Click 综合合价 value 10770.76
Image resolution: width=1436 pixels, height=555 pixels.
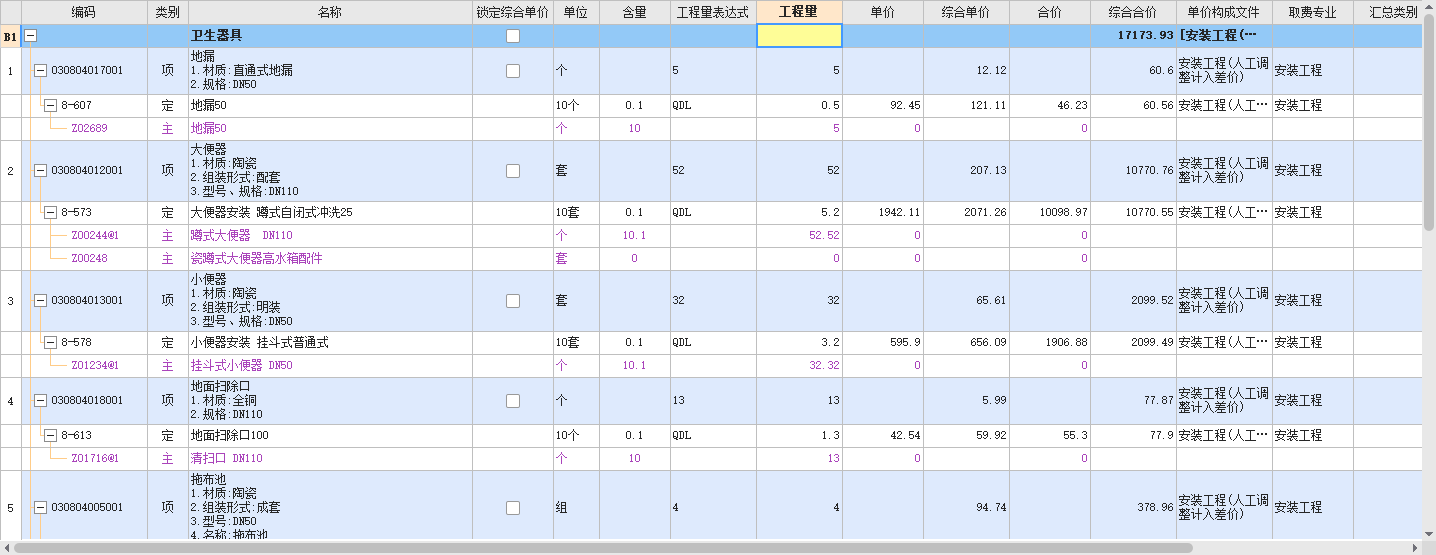pos(1149,171)
